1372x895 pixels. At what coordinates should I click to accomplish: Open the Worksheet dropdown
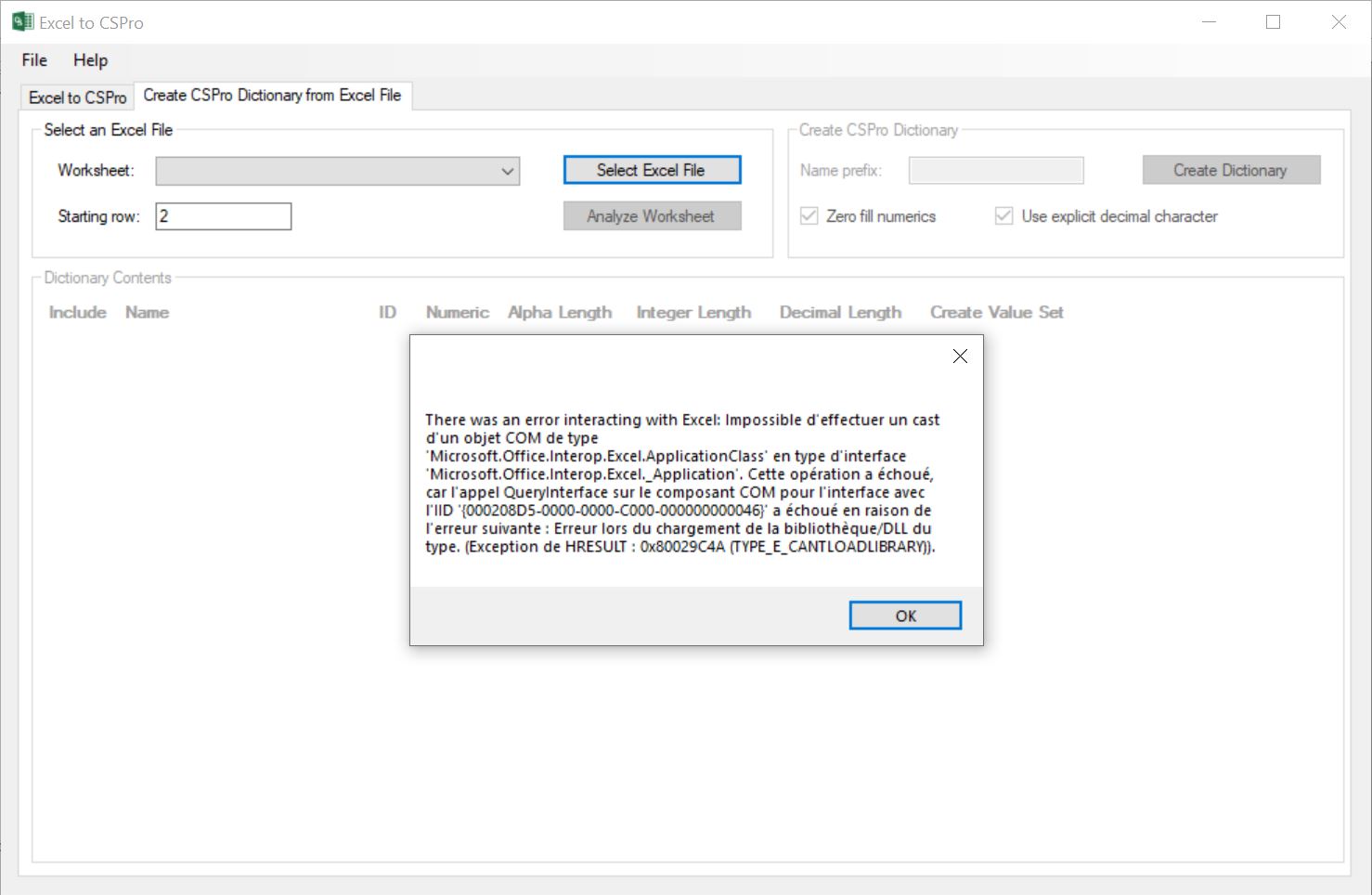click(x=338, y=171)
